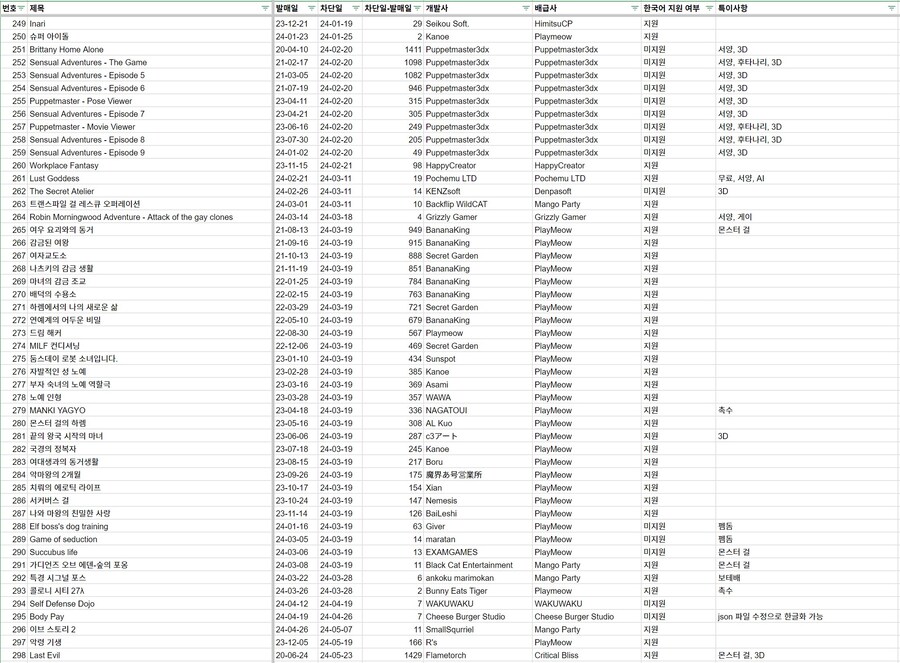Click the Body Pay title cell
900x663 pixels.
151,617
